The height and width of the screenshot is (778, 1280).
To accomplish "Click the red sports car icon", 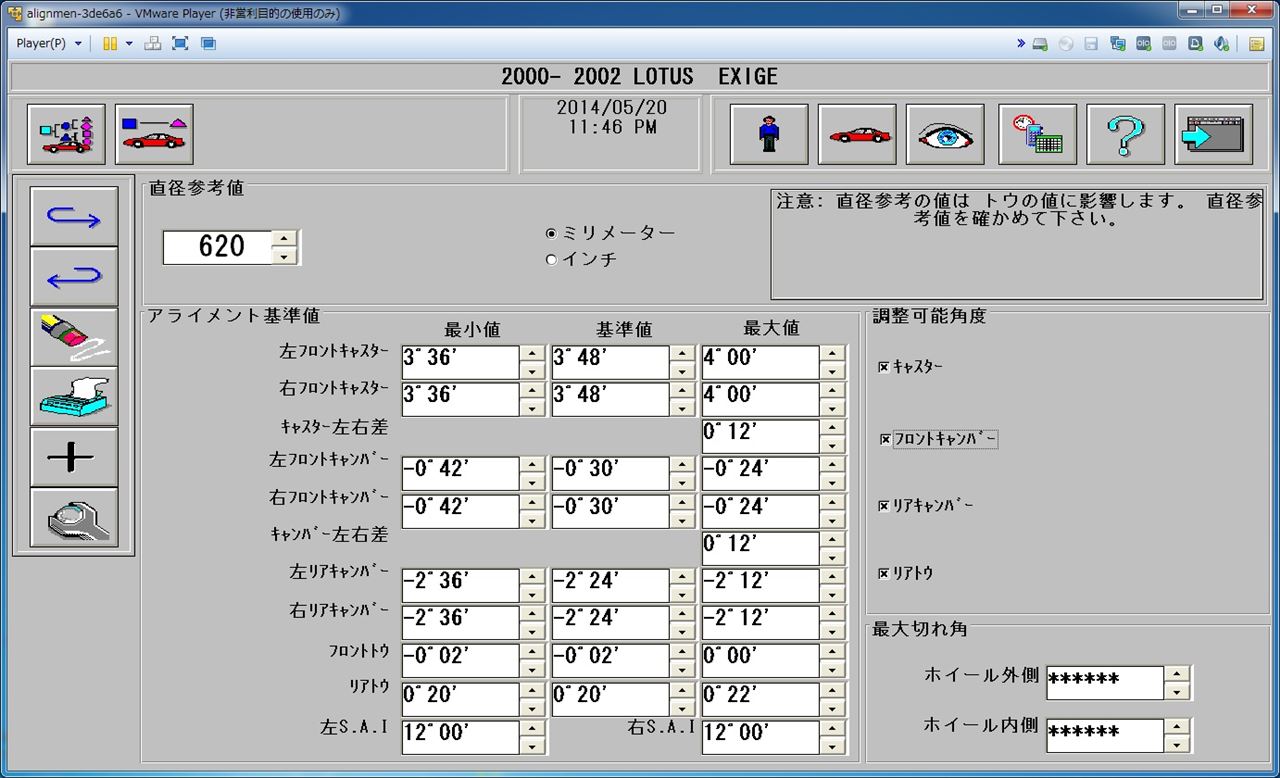I will (x=857, y=134).
